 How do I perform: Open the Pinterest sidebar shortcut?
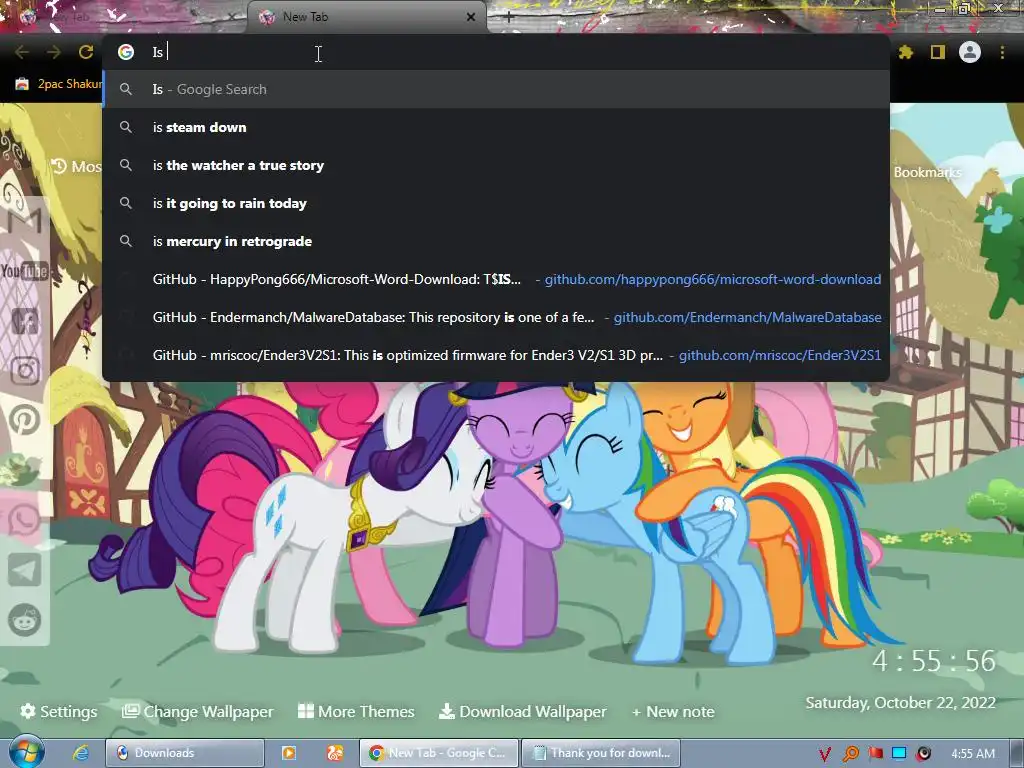(x=25, y=420)
